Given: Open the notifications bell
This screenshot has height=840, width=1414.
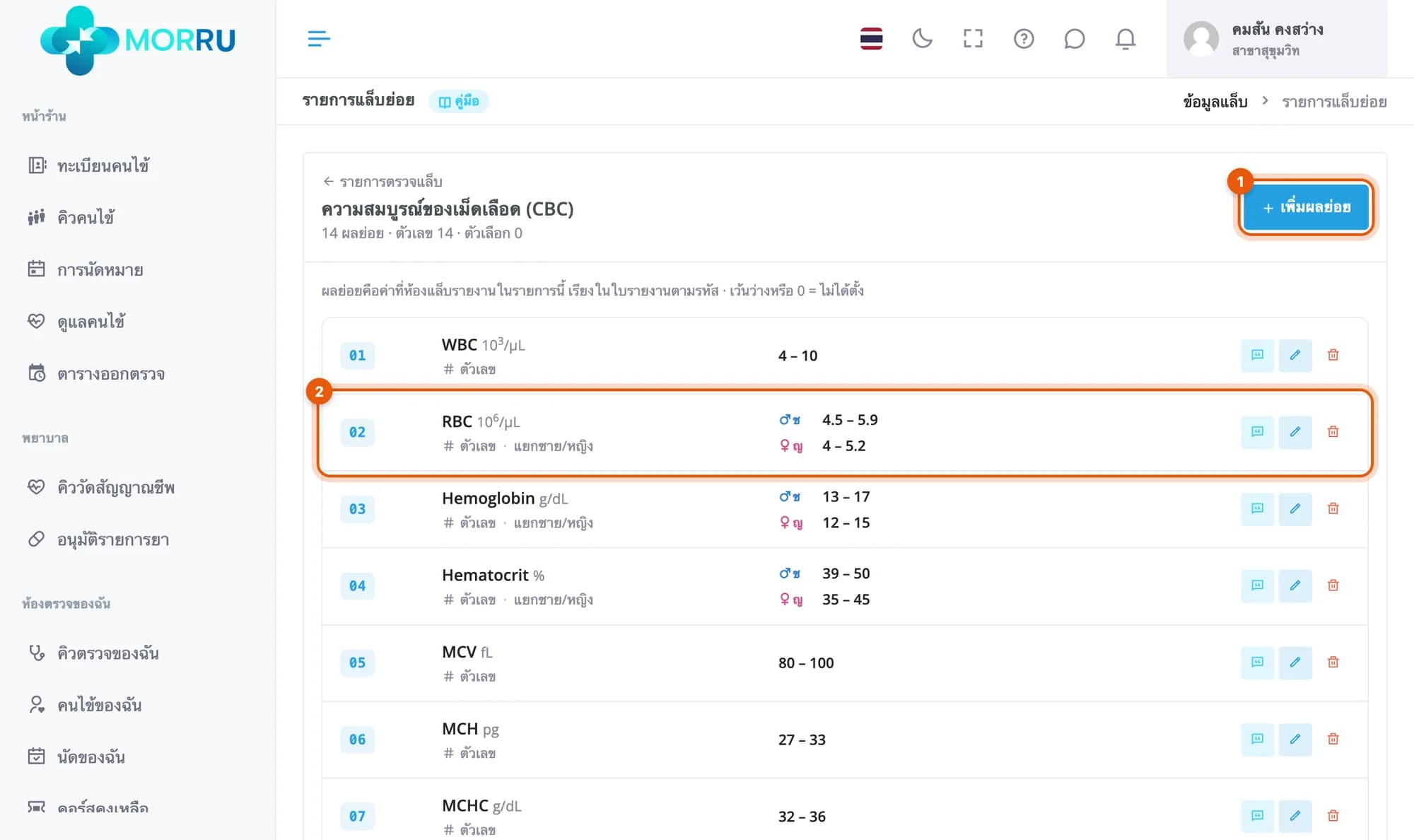Looking at the screenshot, I should point(1126,39).
